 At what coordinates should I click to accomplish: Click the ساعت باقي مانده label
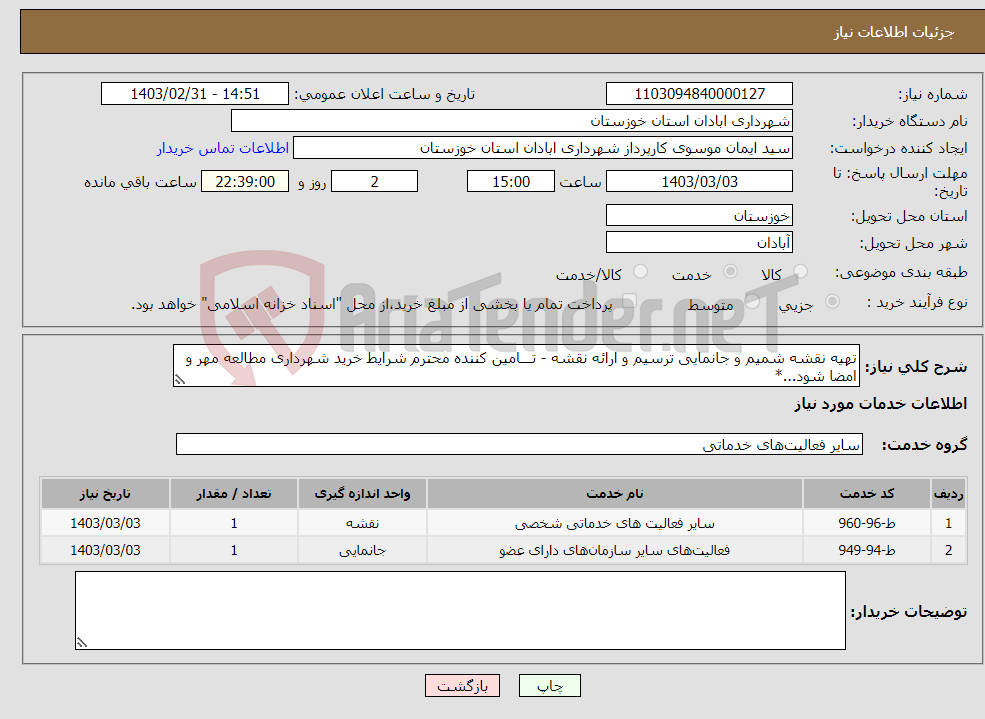click(x=141, y=182)
